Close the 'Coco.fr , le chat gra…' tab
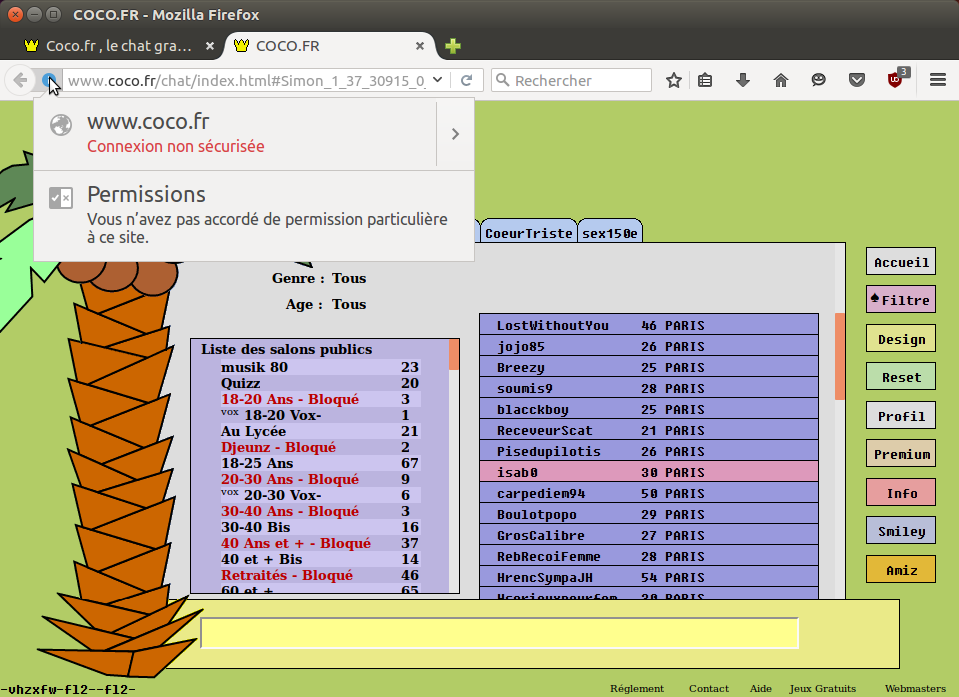This screenshot has width=959, height=697. 210,46
